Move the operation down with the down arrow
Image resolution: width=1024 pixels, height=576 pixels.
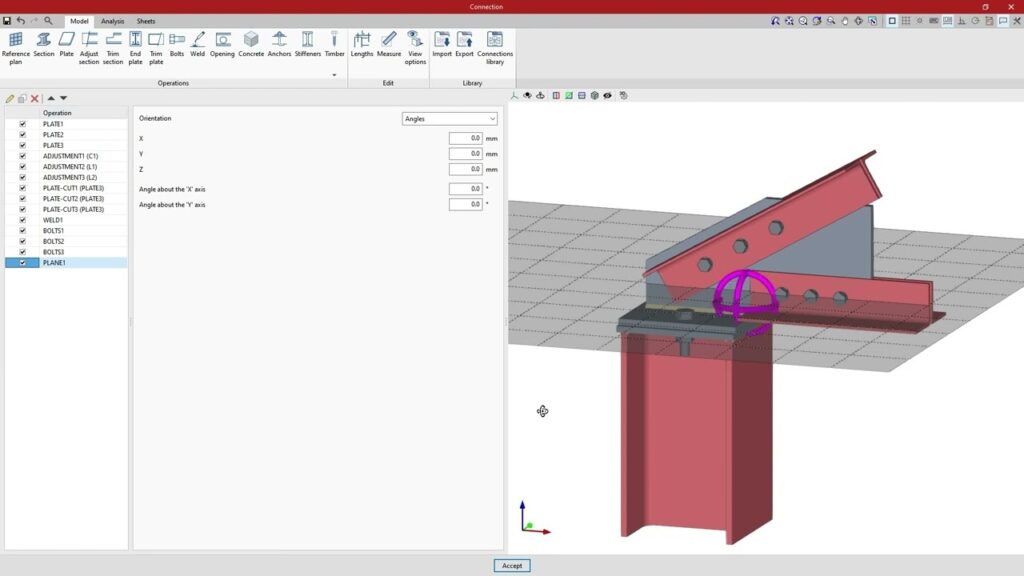tap(64, 98)
